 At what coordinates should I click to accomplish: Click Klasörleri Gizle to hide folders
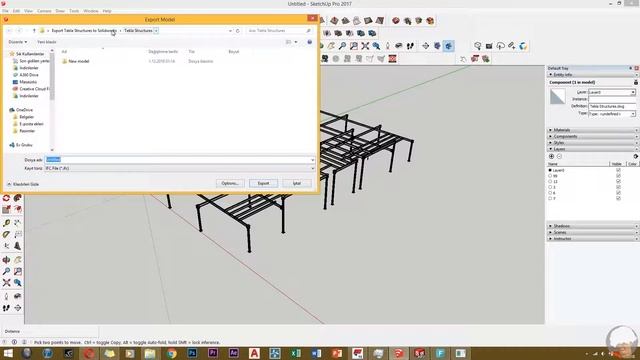click(23, 184)
